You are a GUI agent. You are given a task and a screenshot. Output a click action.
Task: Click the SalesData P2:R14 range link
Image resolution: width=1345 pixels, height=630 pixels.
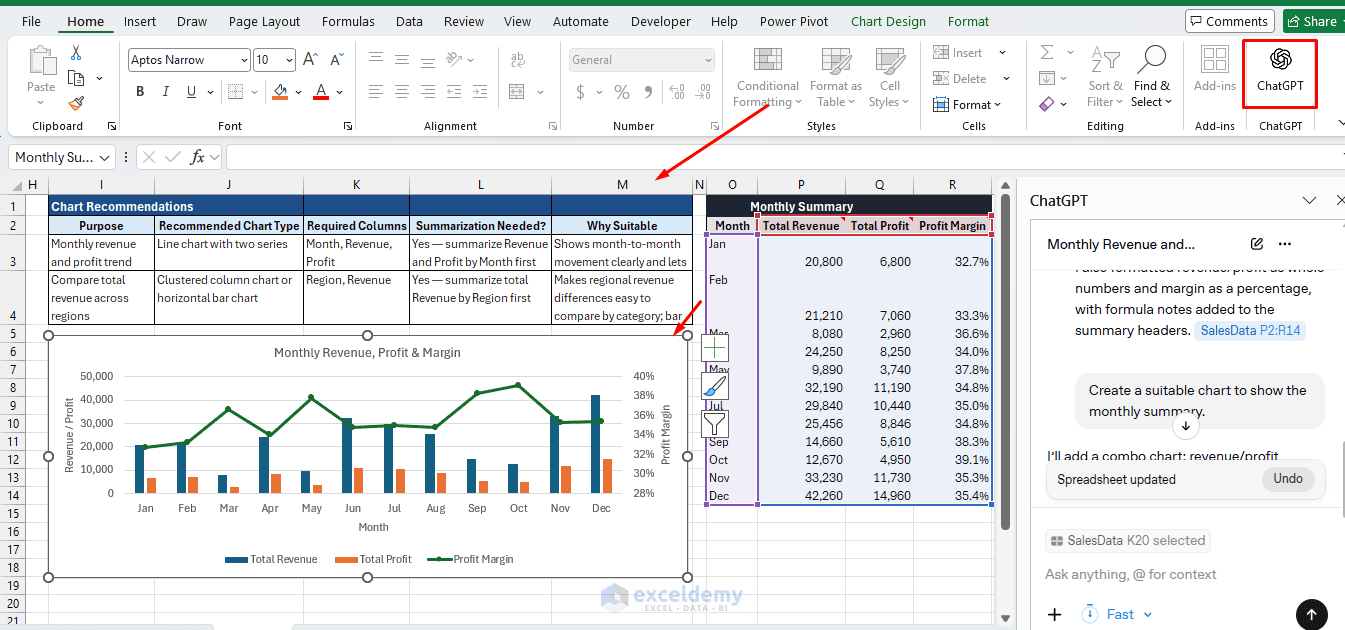[x=1250, y=330]
